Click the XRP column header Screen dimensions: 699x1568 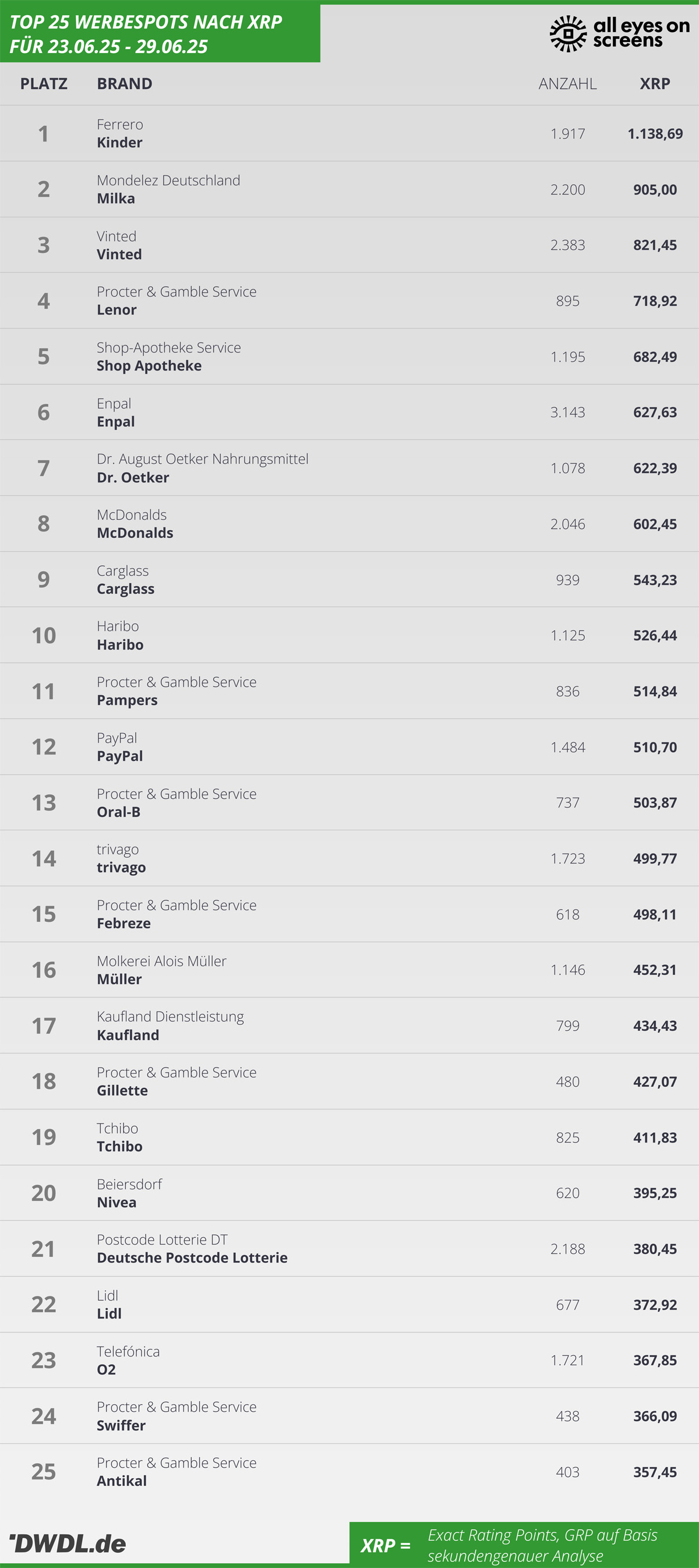655,83
